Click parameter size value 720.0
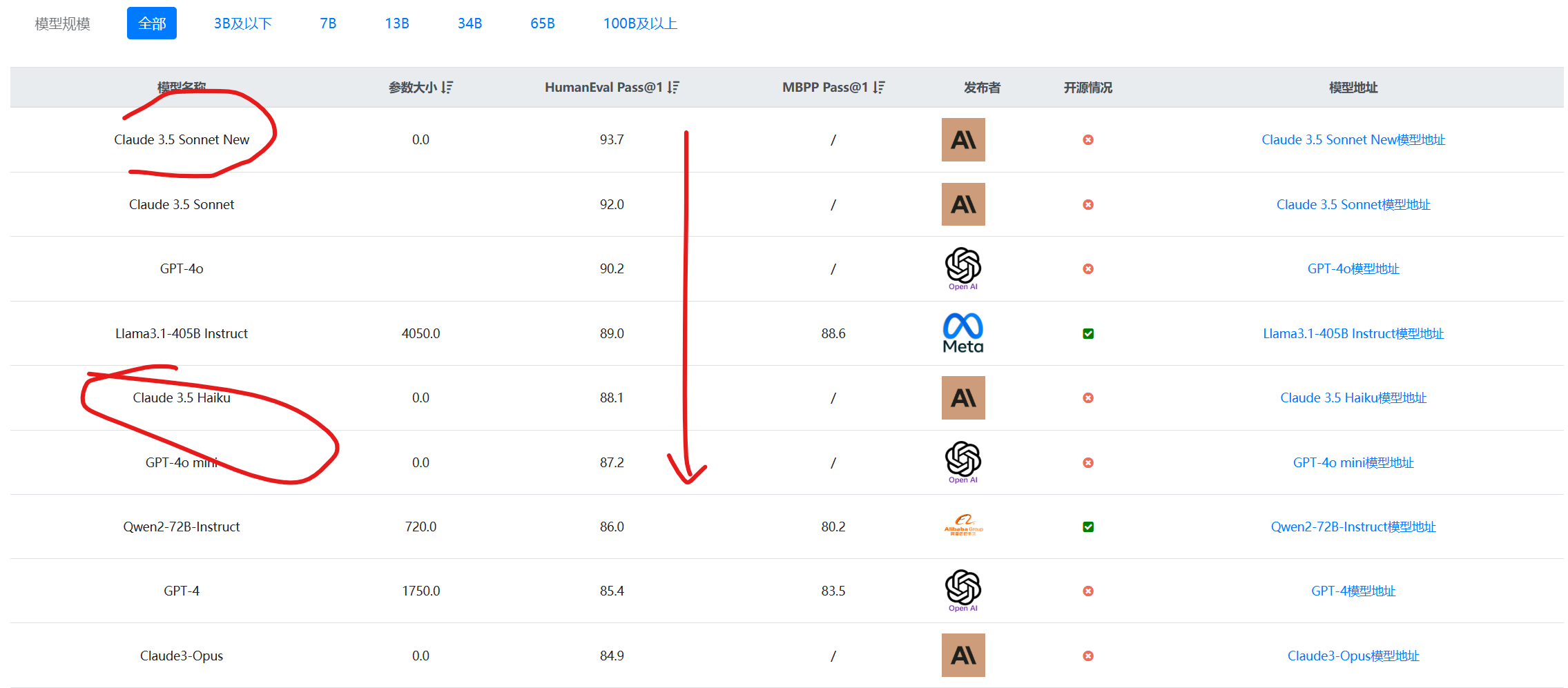1568x688 pixels. (420, 527)
